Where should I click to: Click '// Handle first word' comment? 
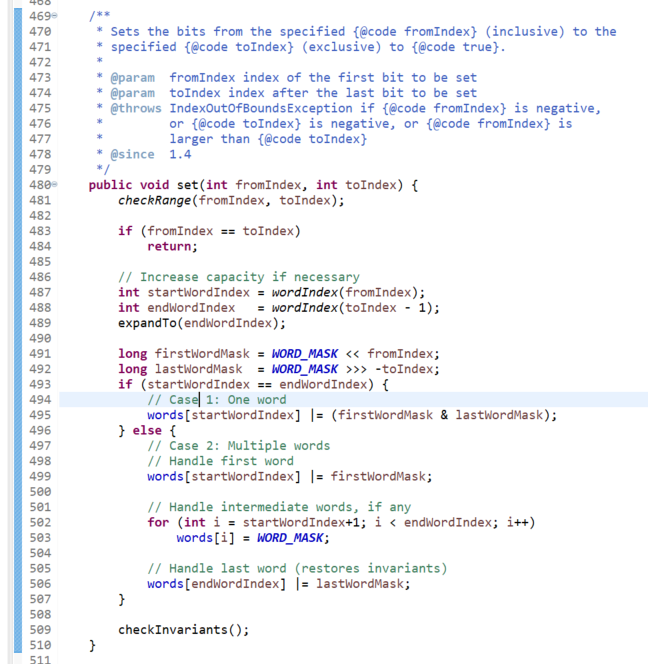221,461
